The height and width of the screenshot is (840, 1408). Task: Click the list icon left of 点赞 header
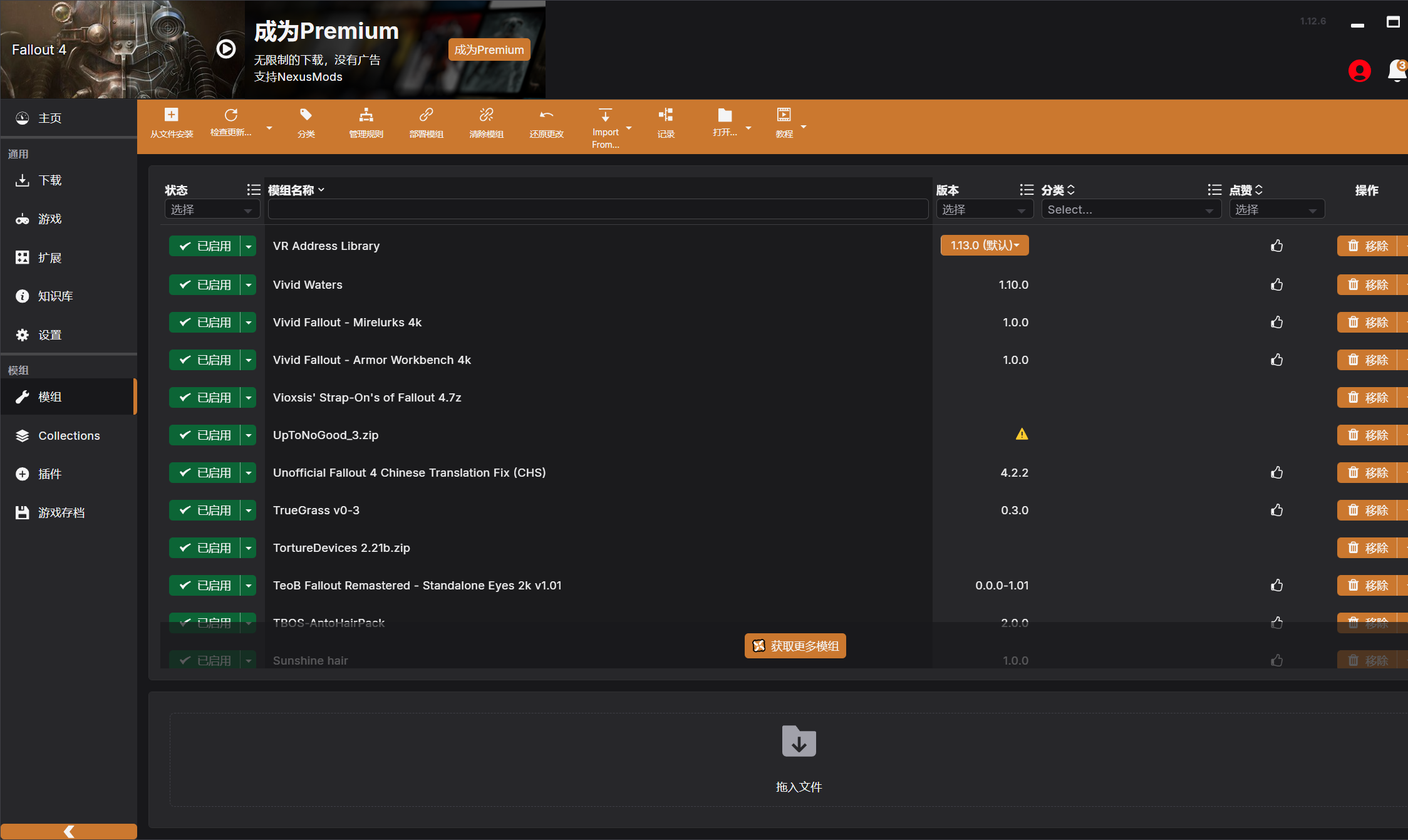click(1214, 190)
